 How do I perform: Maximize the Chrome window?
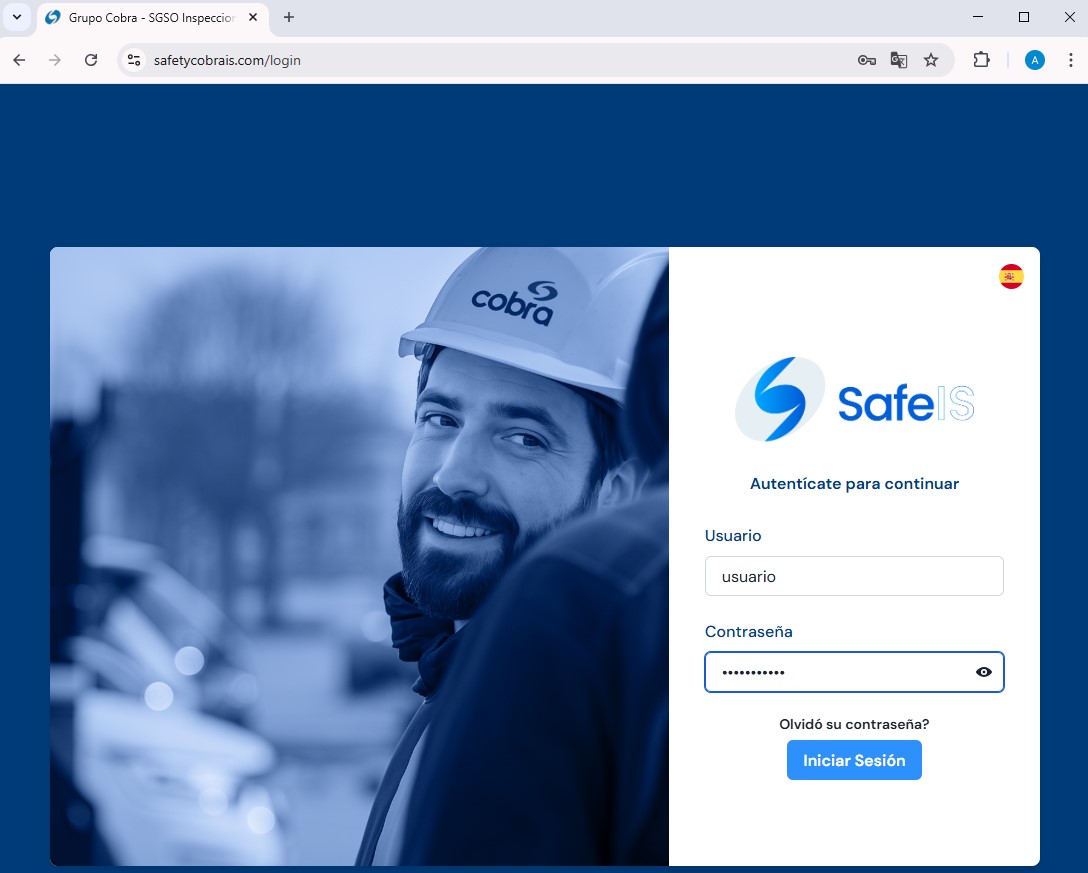tap(1023, 17)
